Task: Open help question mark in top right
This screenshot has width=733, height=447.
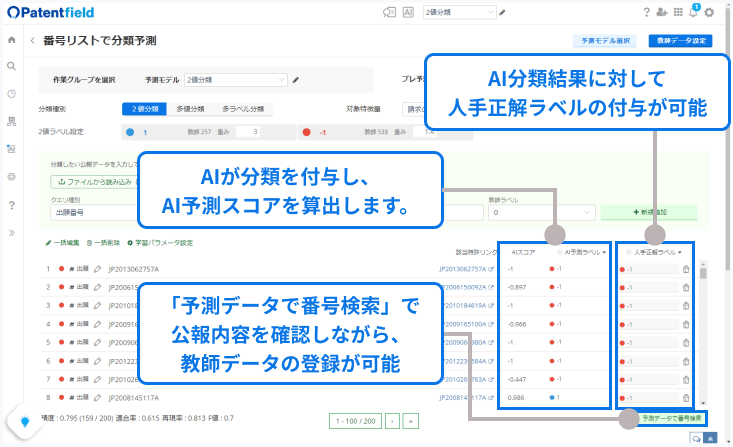Action: (x=646, y=12)
